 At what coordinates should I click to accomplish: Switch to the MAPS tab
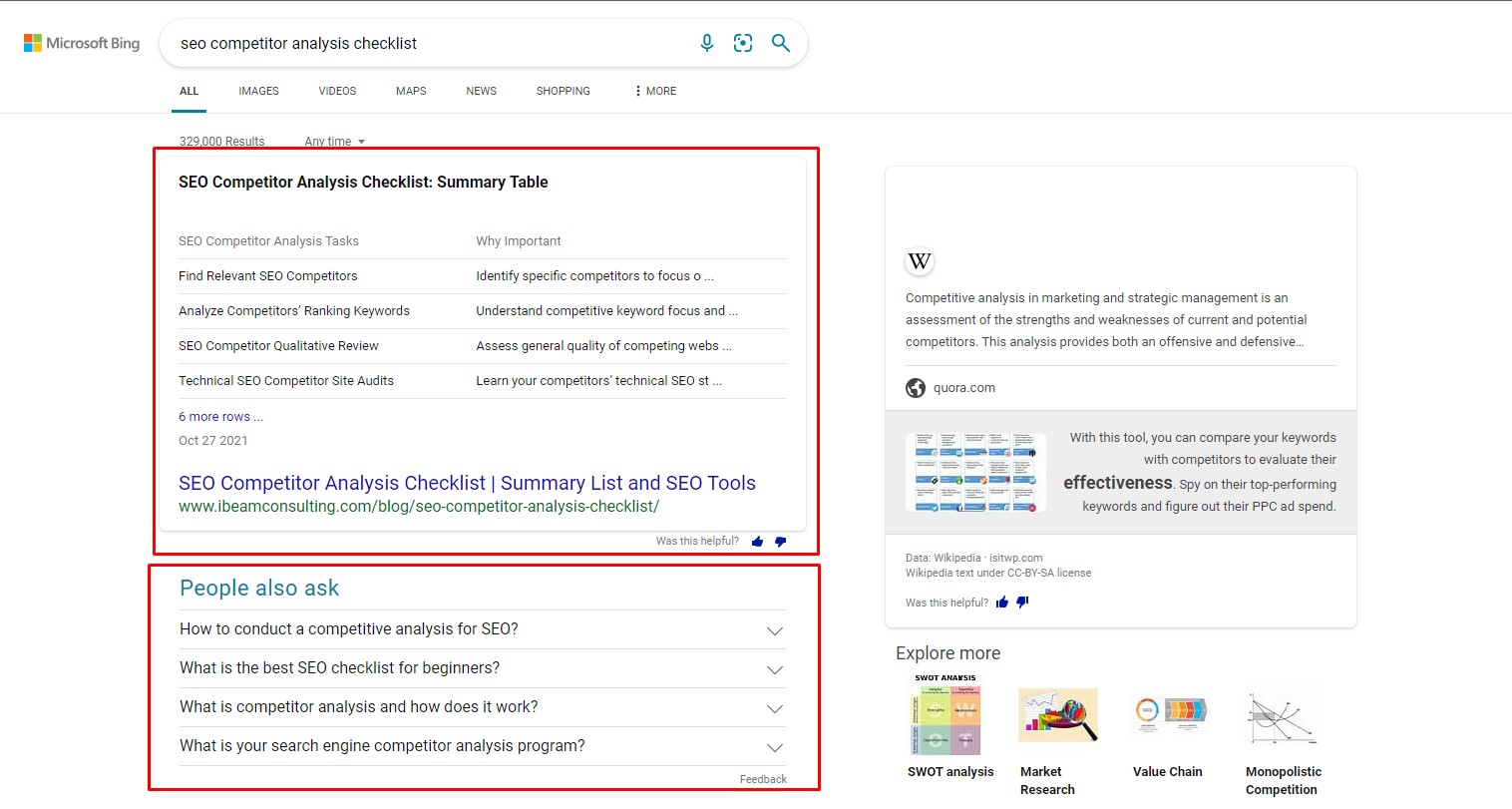[x=411, y=91]
